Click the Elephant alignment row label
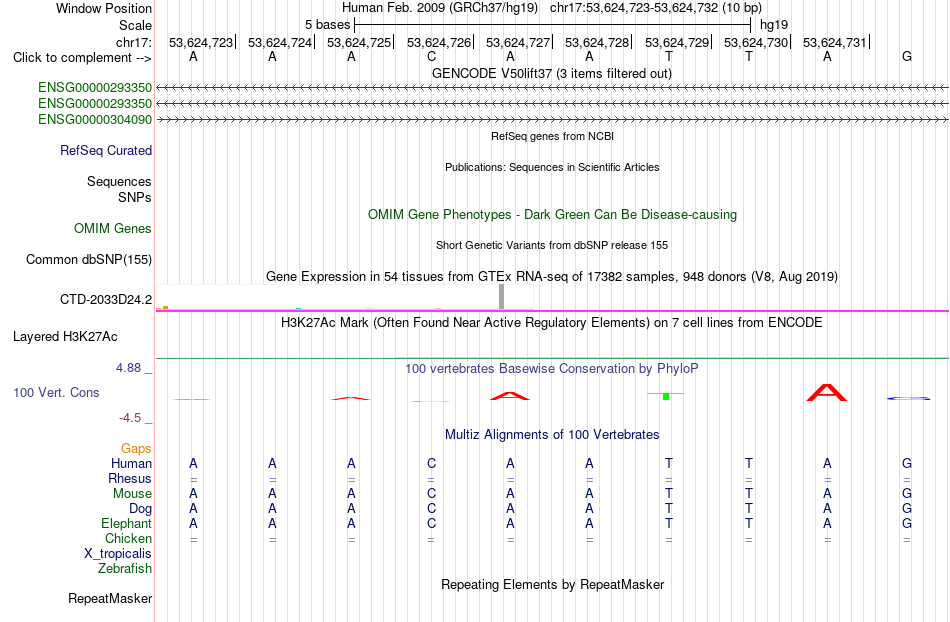 (126, 523)
